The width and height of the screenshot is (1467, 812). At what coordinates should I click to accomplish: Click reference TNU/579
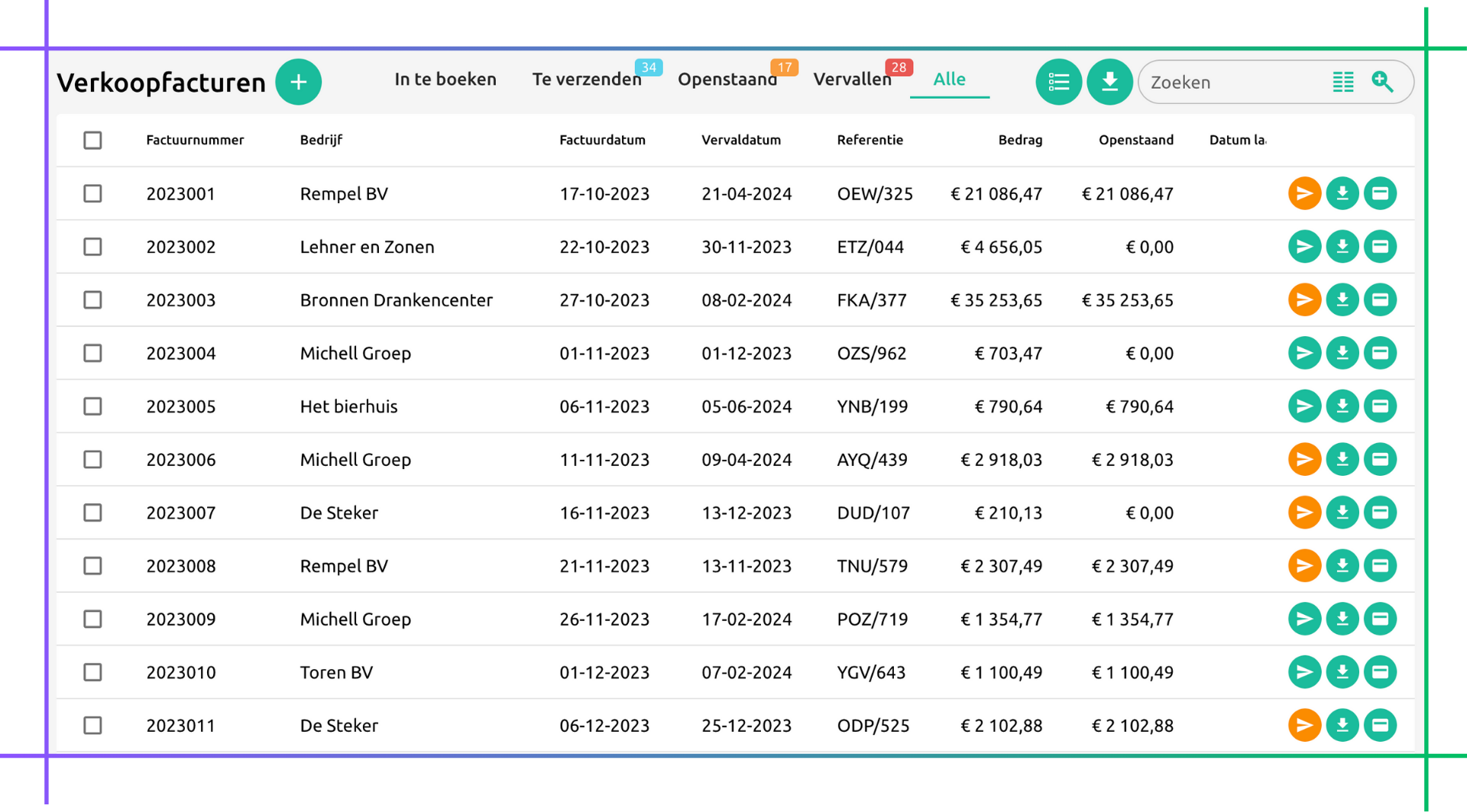pos(873,566)
